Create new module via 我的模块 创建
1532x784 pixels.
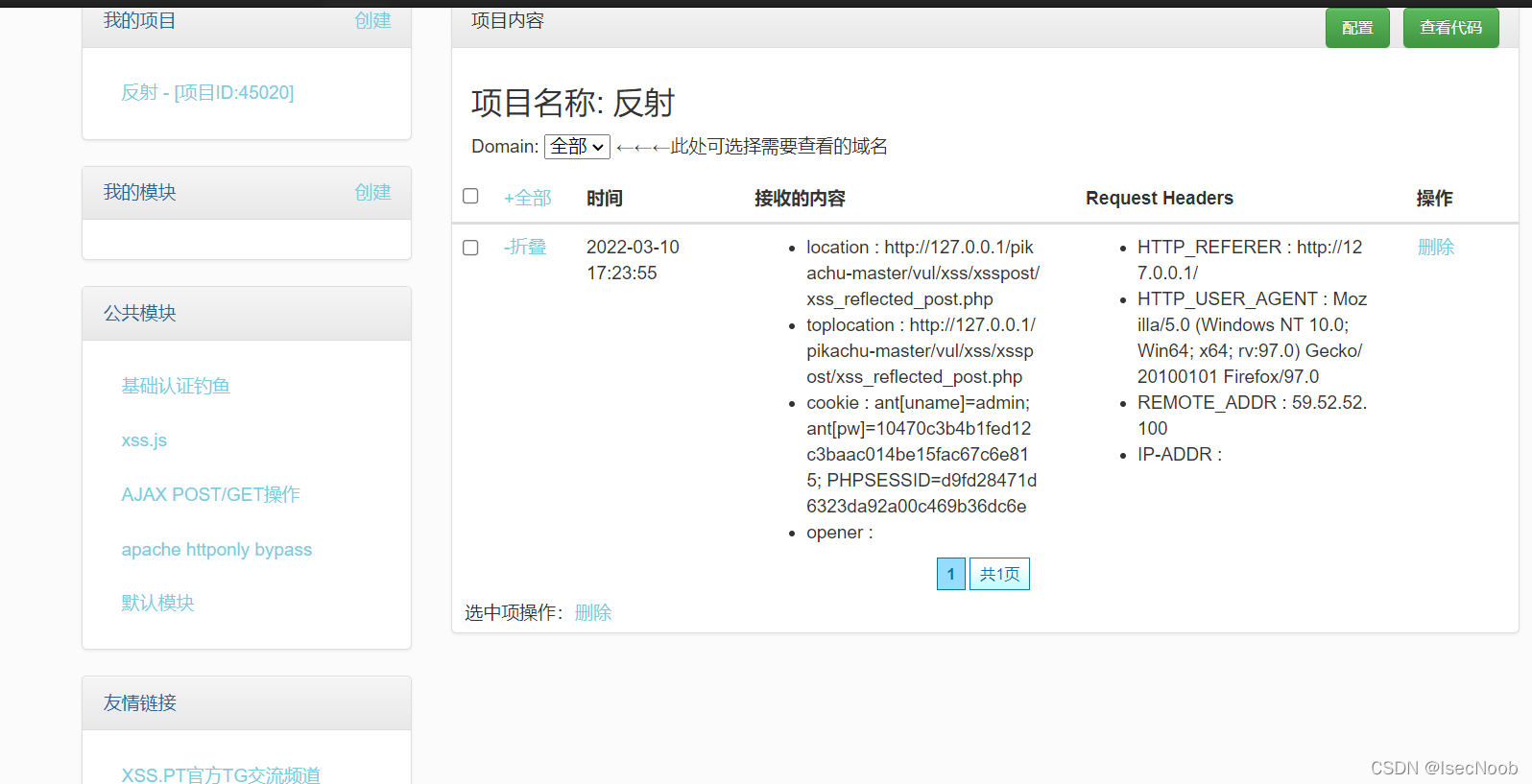pyautogui.click(x=372, y=192)
